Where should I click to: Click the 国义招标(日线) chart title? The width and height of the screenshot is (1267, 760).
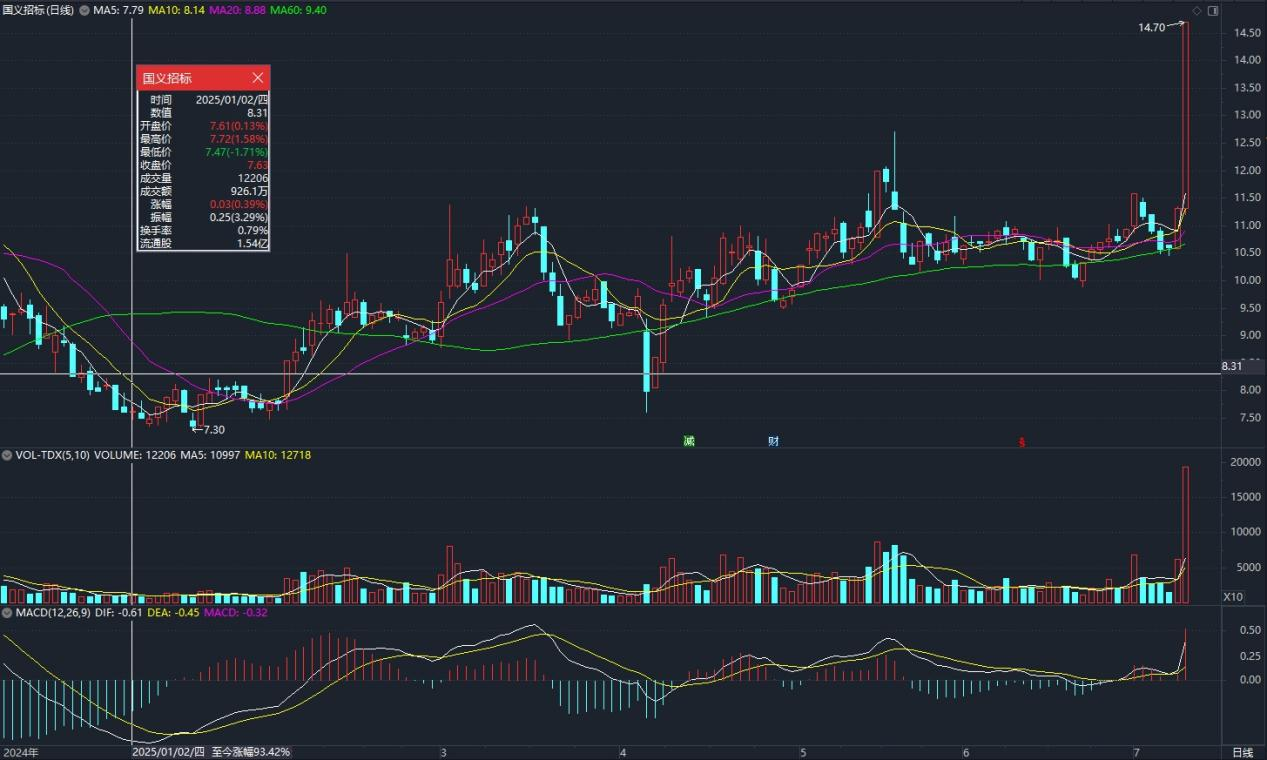point(38,10)
